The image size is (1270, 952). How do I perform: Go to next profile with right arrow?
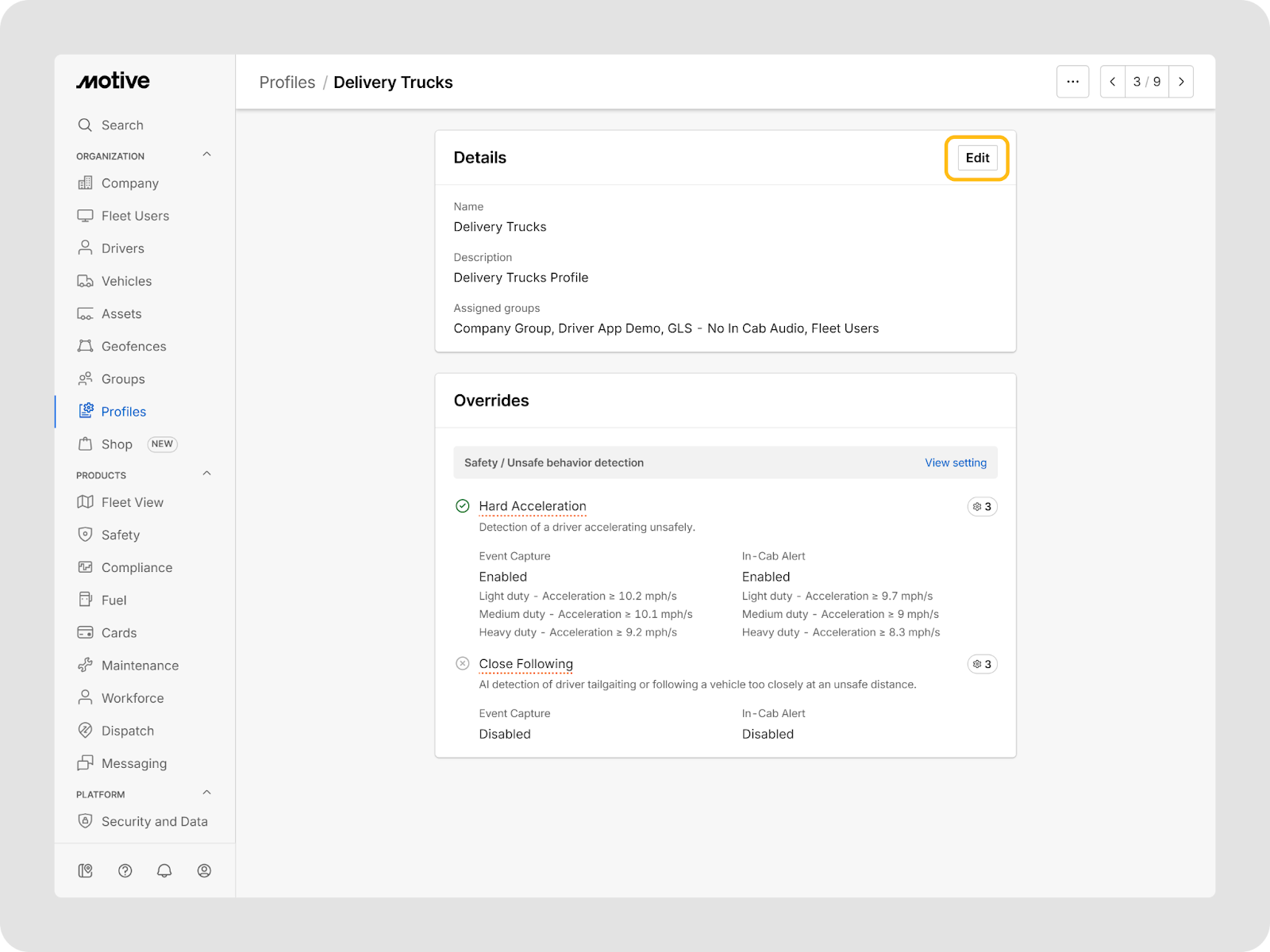tap(1181, 82)
